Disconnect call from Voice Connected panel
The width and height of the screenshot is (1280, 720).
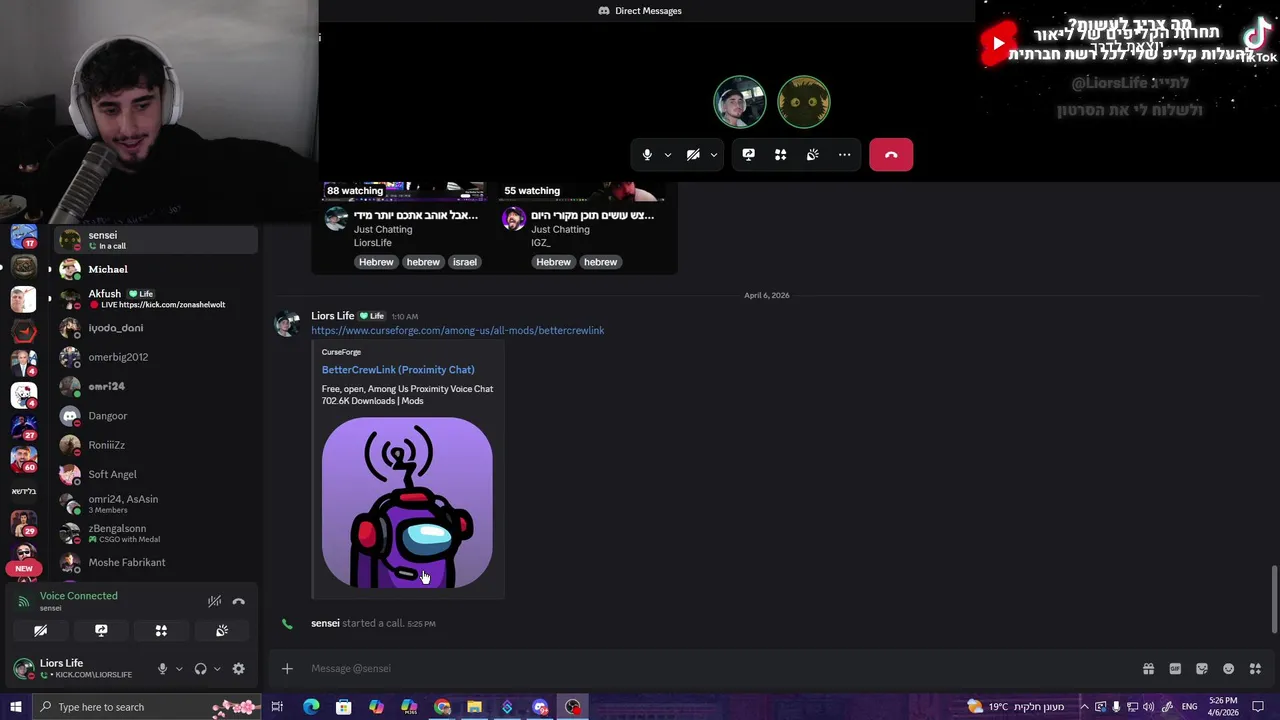click(238, 601)
